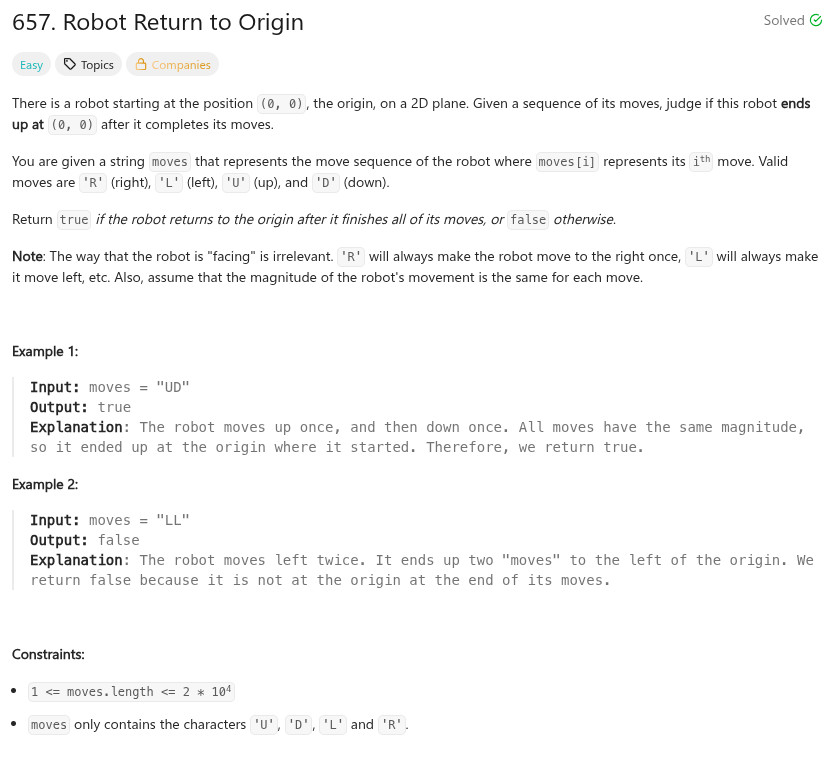Click the "Output: true" line in Example 1

(x=81, y=407)
